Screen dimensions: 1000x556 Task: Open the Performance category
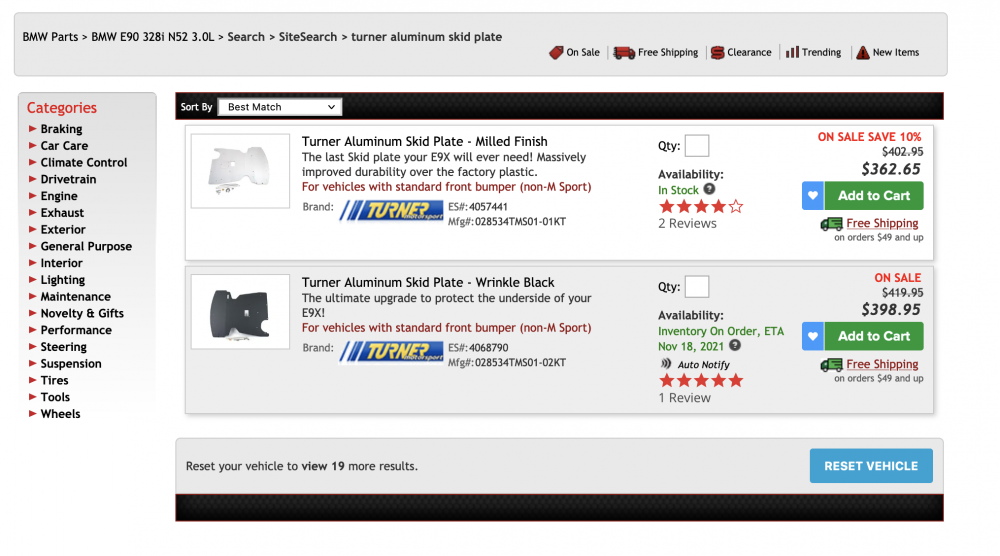(x=76, y=330)
